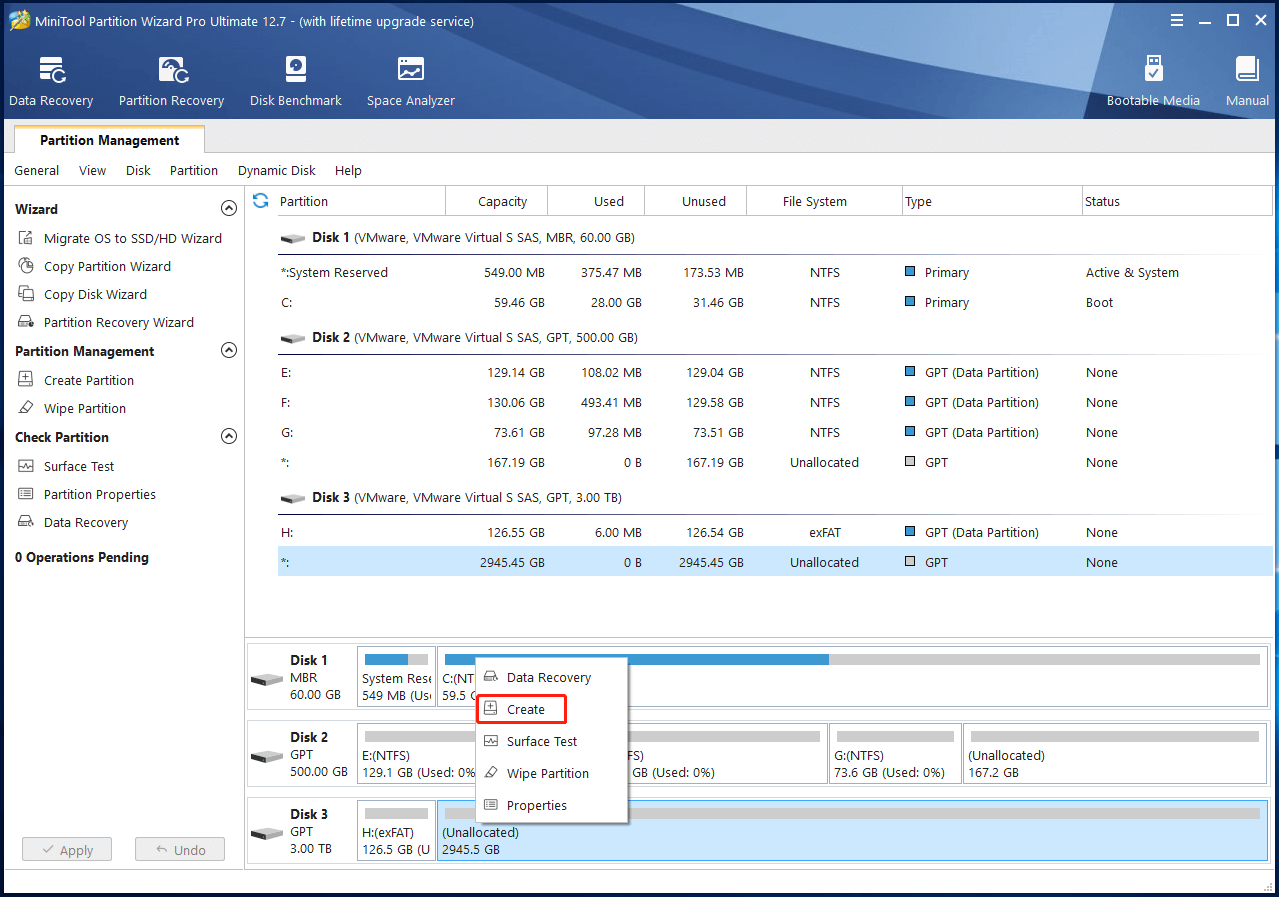Click the Undo button
Image resolution: width=1279 pixels, height=897 pixels.
(180, 850)
